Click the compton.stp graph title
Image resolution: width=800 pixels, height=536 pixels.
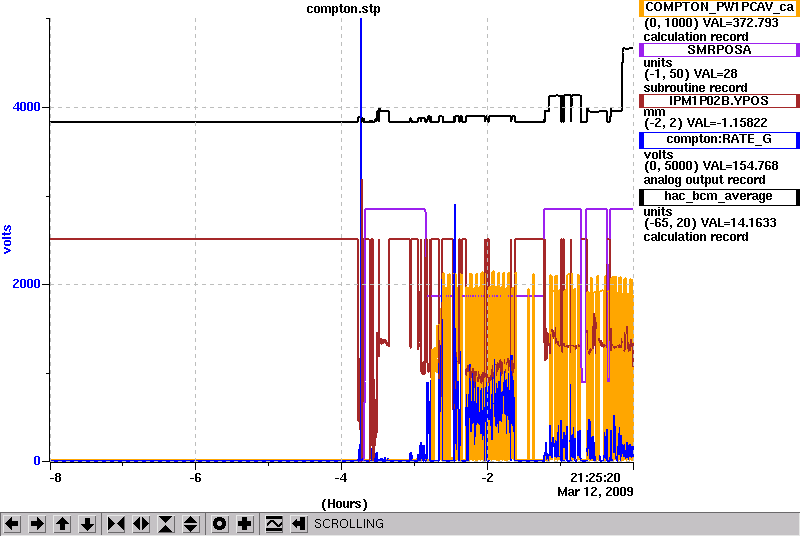[343, 9]
